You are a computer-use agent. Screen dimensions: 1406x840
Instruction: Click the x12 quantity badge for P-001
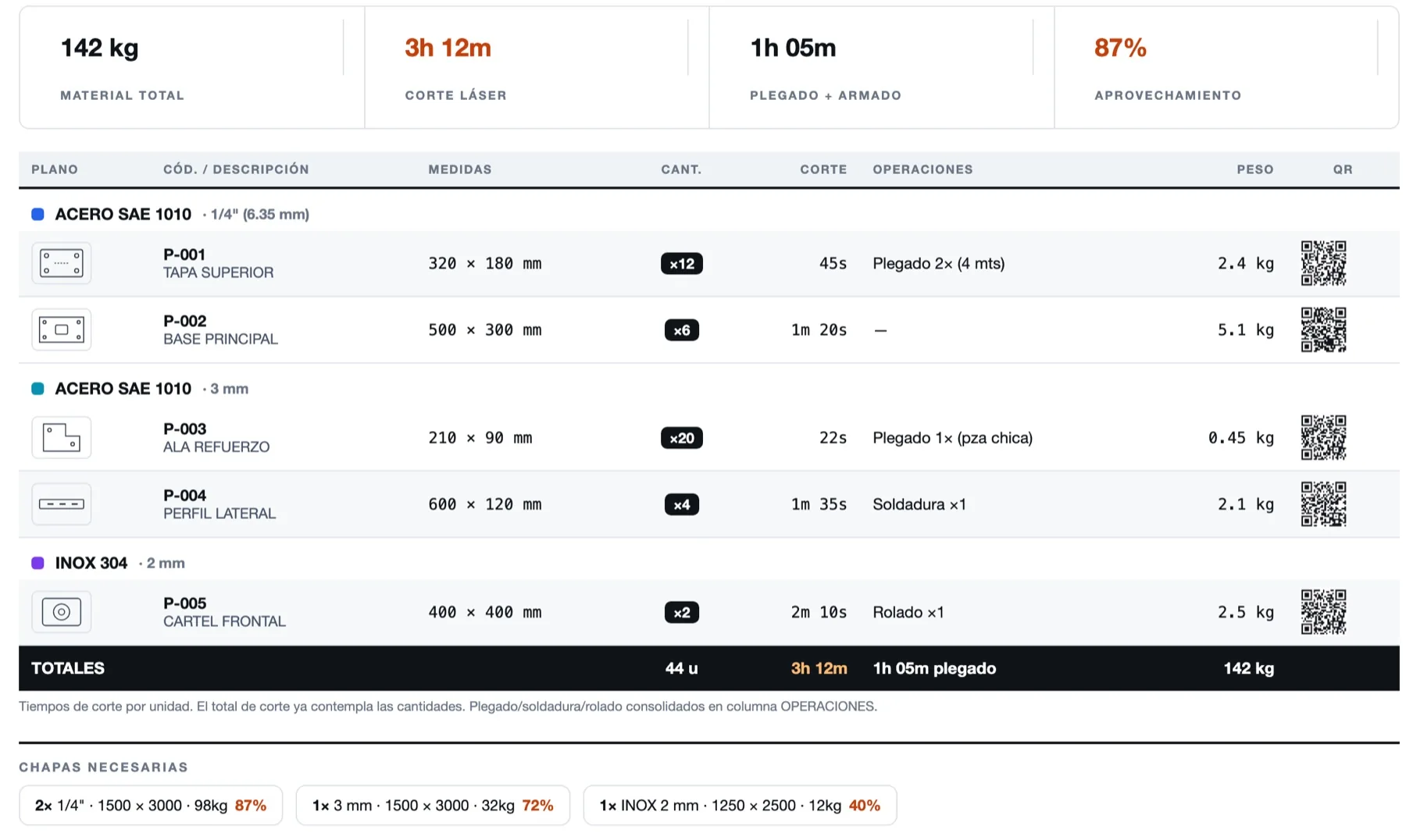click(682, 264)
